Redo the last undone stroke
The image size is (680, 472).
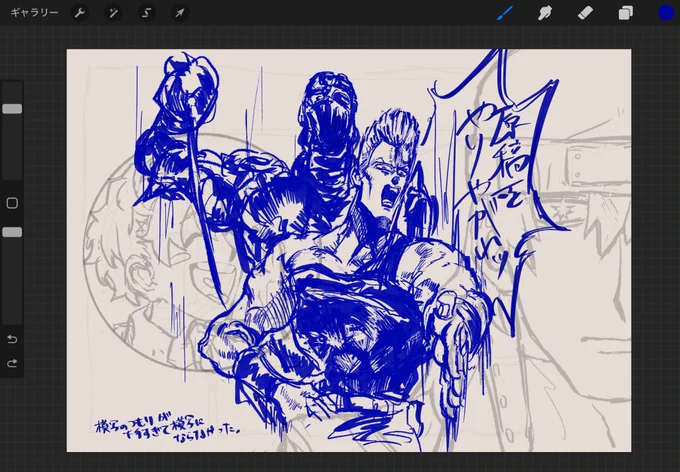pos(12,363)
